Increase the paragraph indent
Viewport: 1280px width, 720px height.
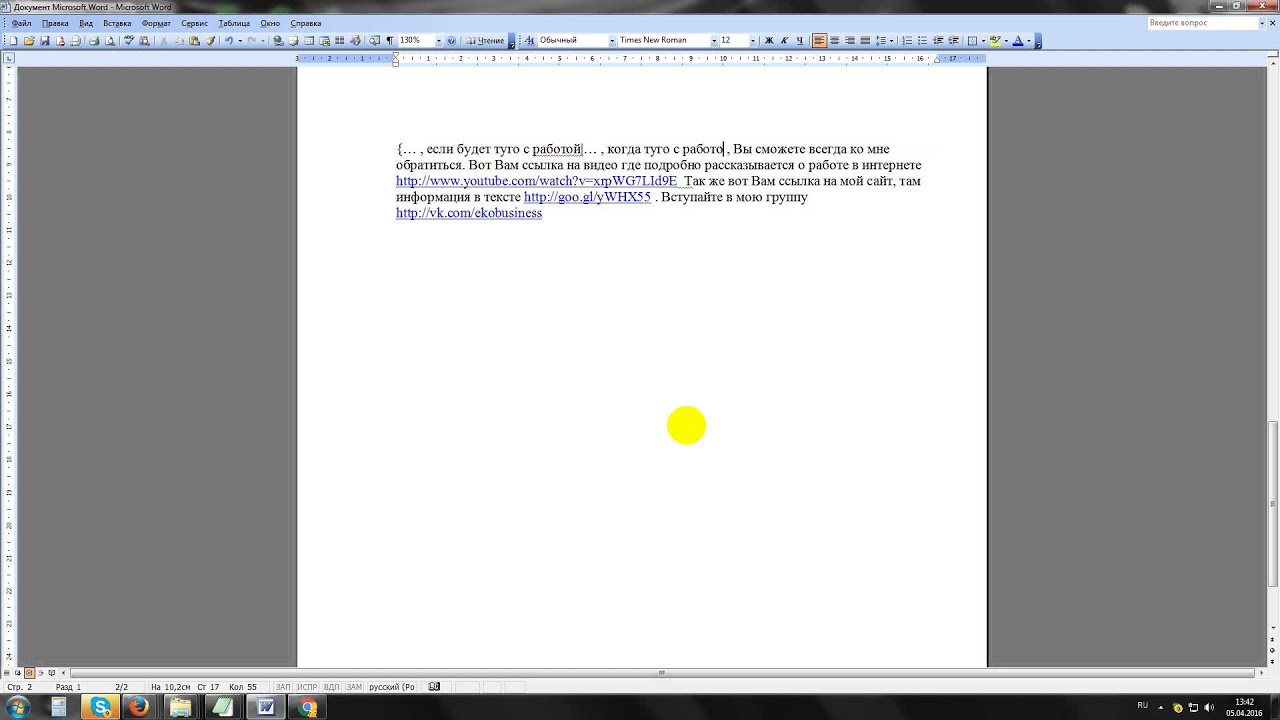click(x=953, y=41)
